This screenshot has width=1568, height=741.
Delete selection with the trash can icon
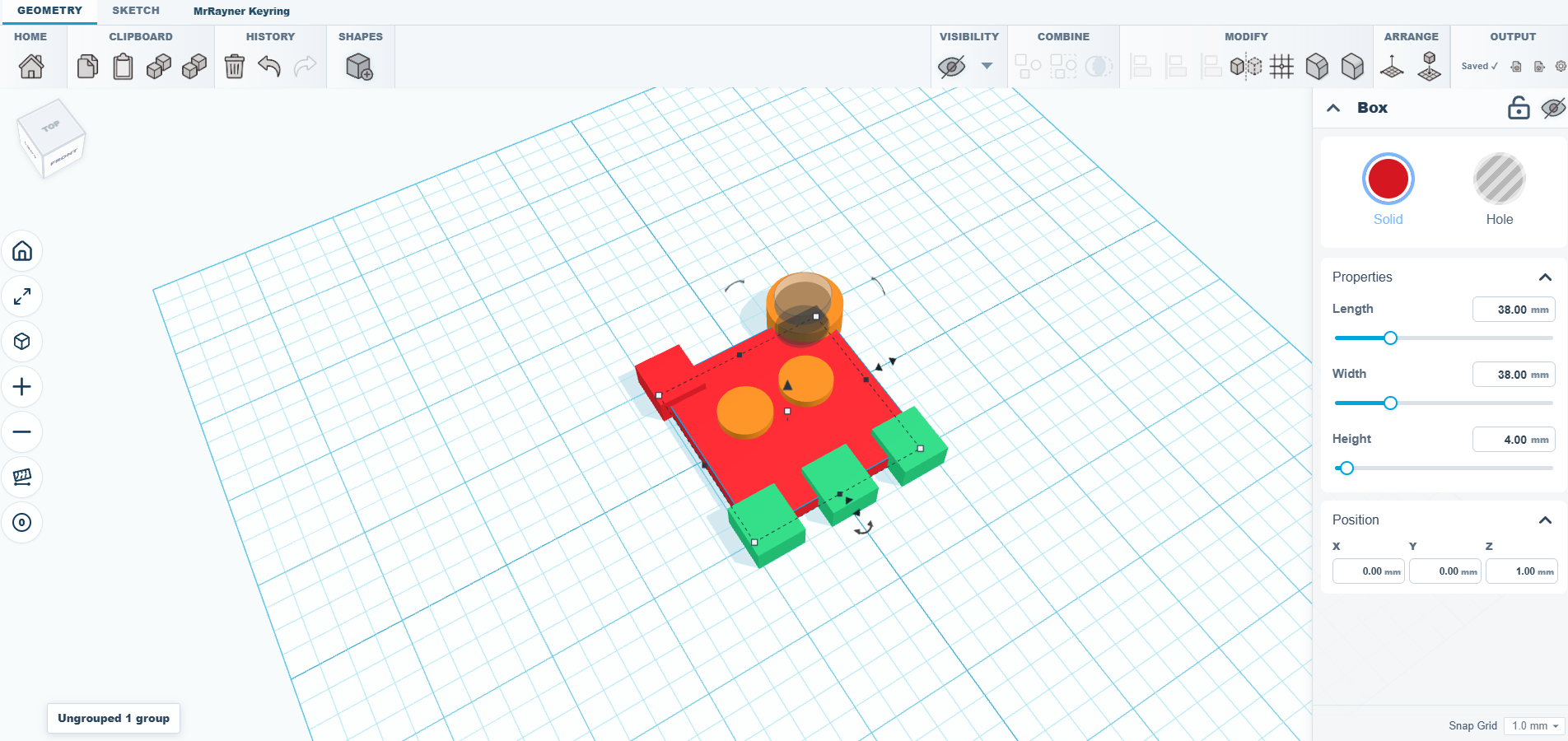pos(235,66)
